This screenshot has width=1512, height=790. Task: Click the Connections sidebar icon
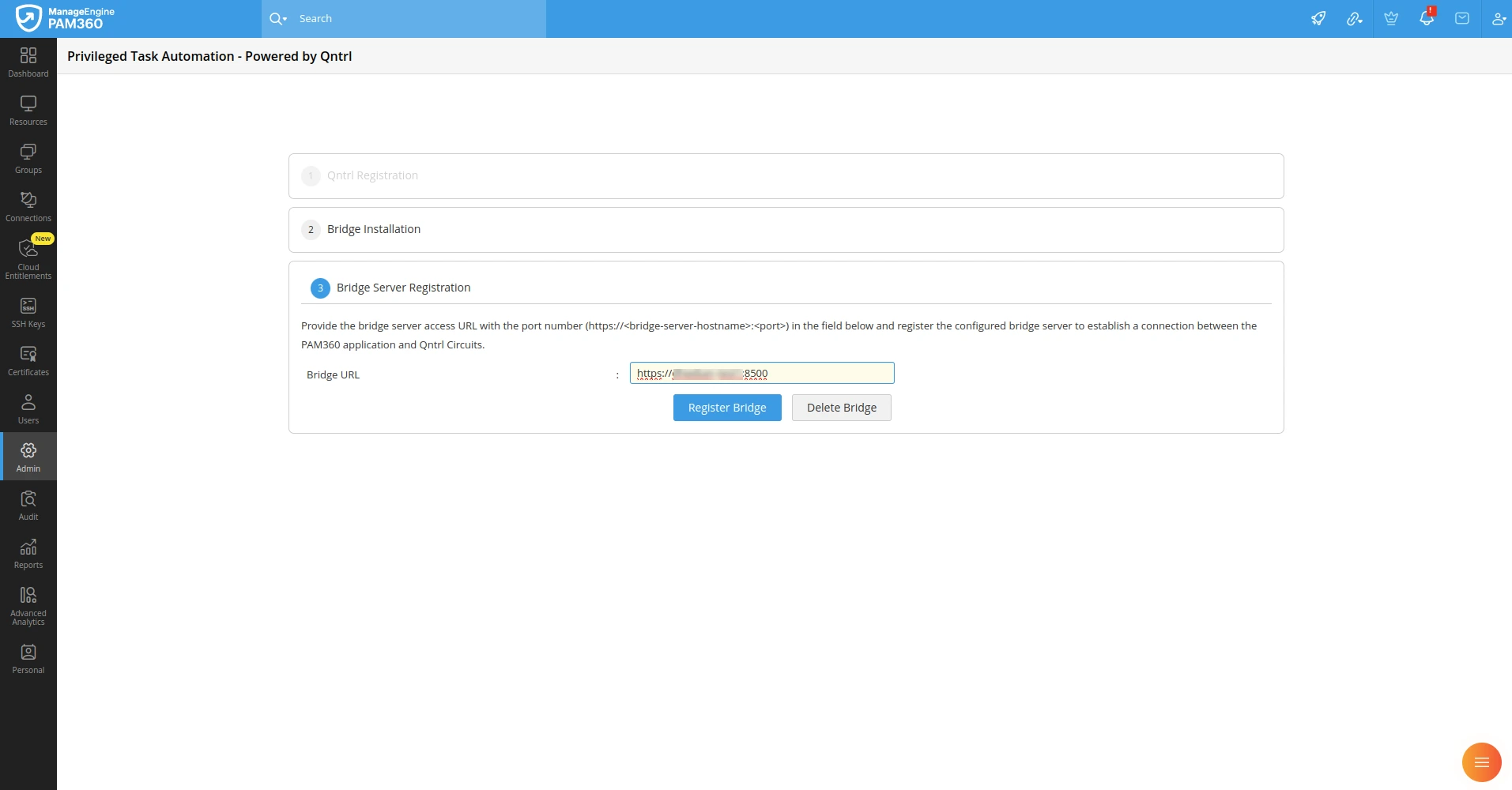click(28, 205)
